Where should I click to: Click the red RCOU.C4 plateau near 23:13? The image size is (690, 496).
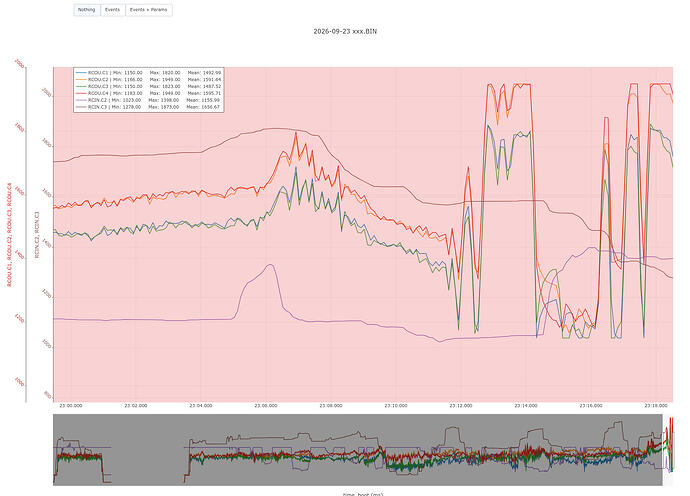tap(522, 84)
